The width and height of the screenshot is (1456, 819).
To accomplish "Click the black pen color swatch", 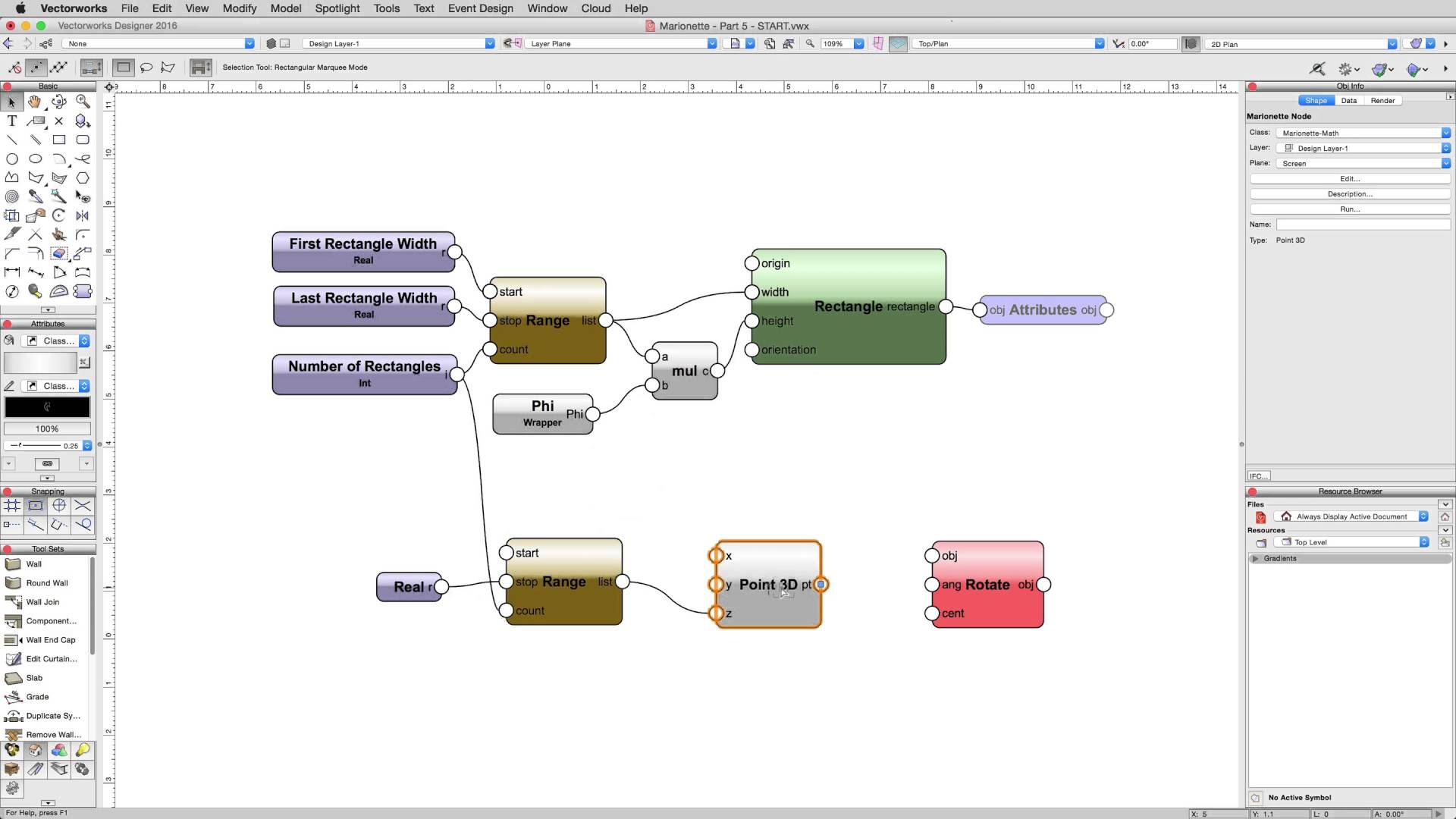I will click(x=47, y=407).
